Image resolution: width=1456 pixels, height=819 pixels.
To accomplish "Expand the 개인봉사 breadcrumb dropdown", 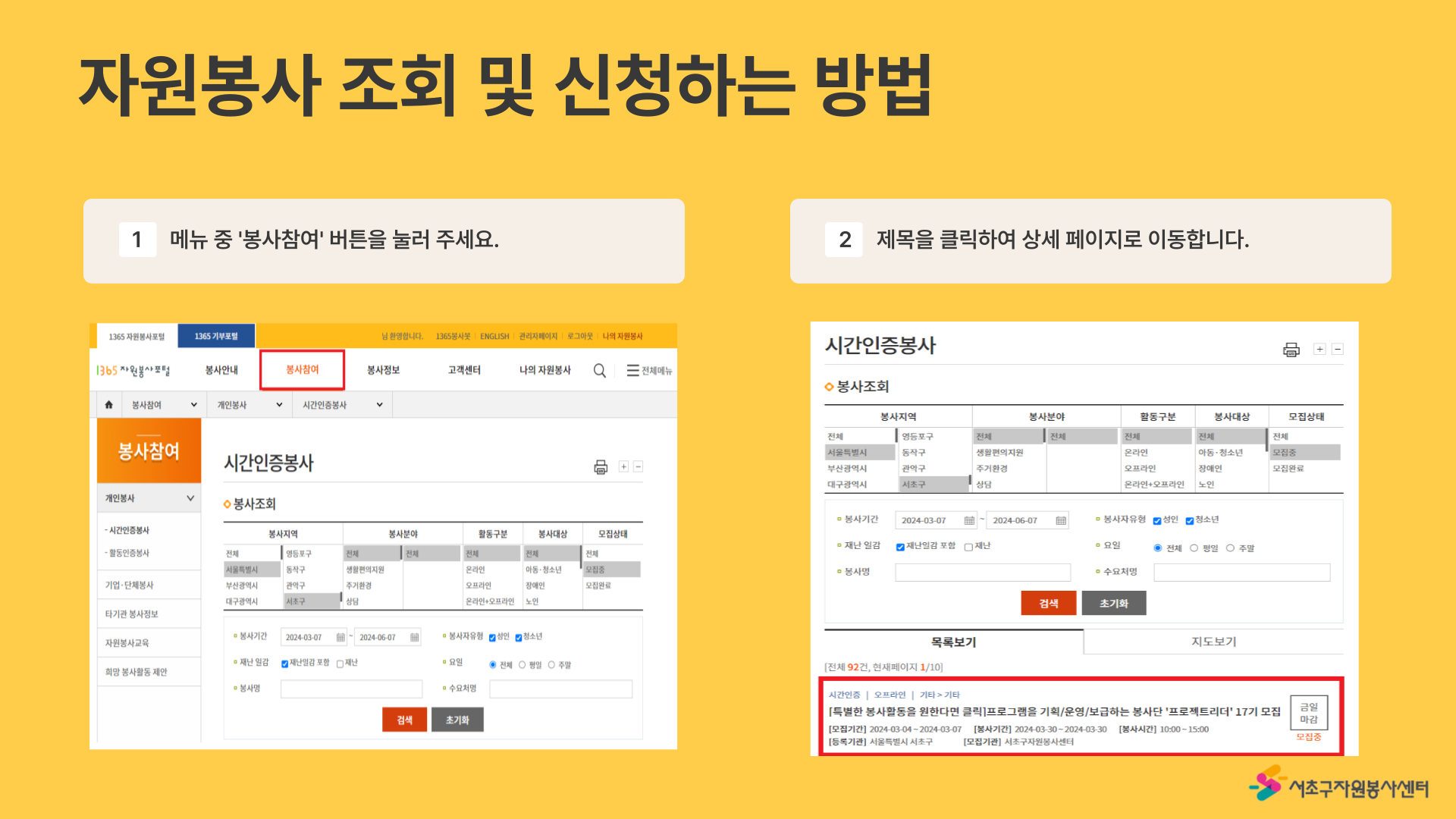I will coord(279,405).
